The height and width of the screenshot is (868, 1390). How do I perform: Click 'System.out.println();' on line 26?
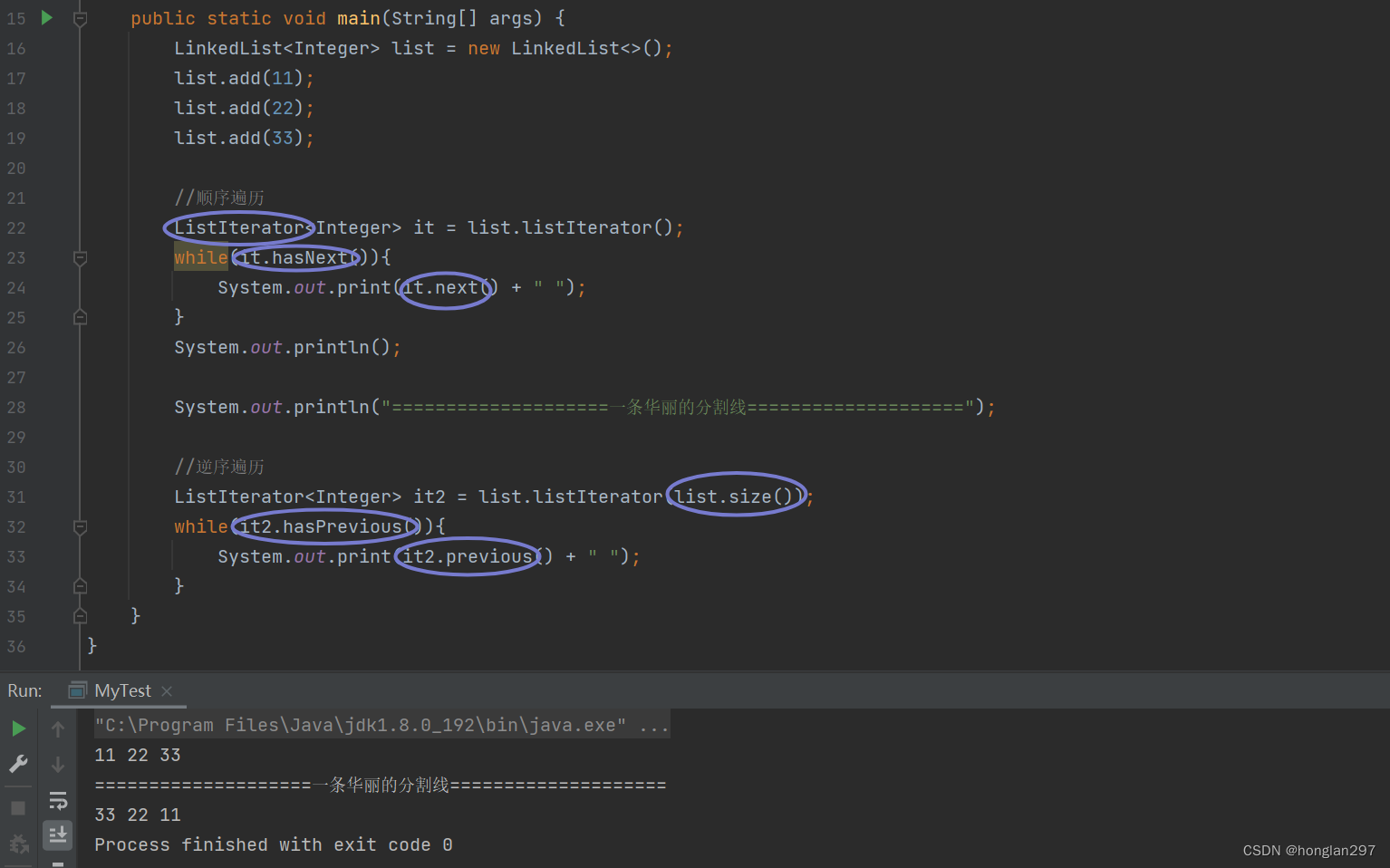(287, 348)
